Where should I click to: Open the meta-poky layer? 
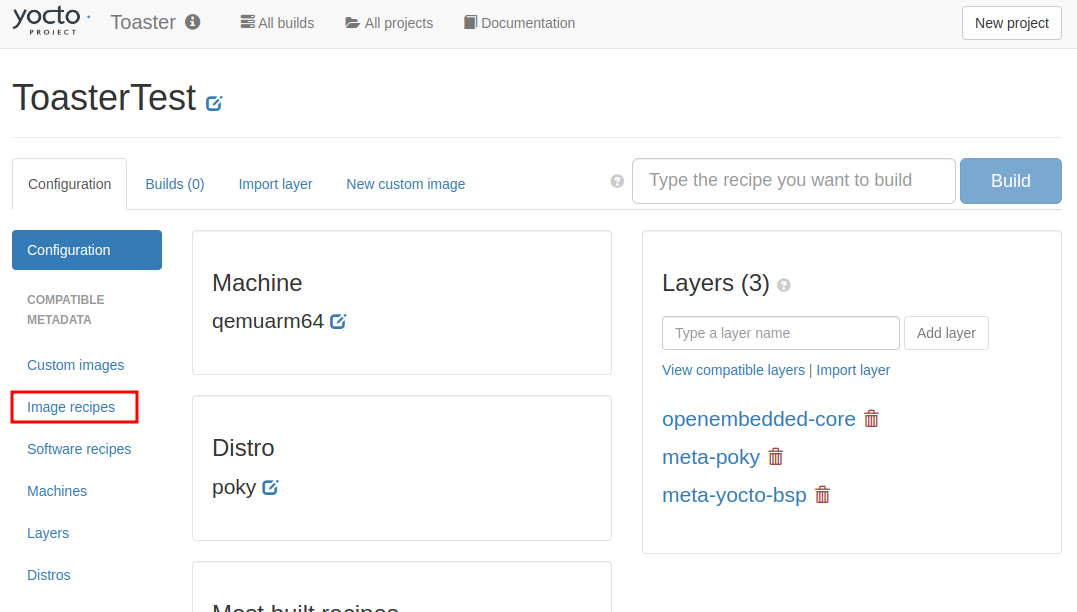click(711, 457)
